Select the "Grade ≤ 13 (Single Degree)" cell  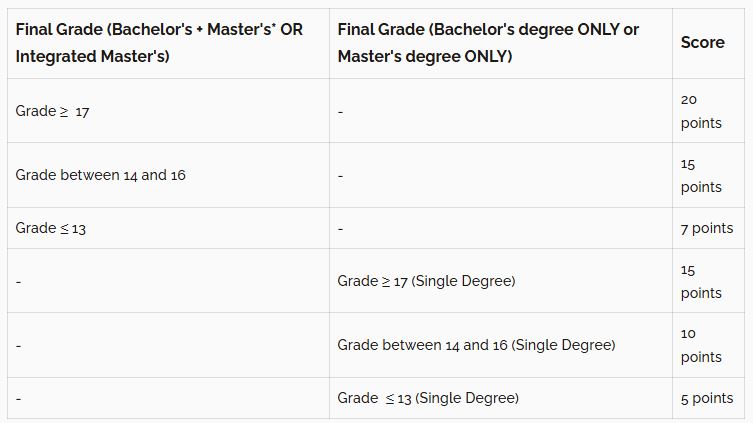pyautogui.click(x=428, y=398)
